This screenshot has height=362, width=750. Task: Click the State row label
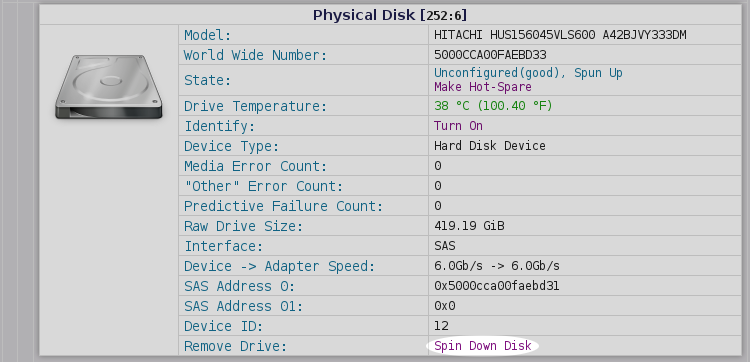(x=208, y=80)
